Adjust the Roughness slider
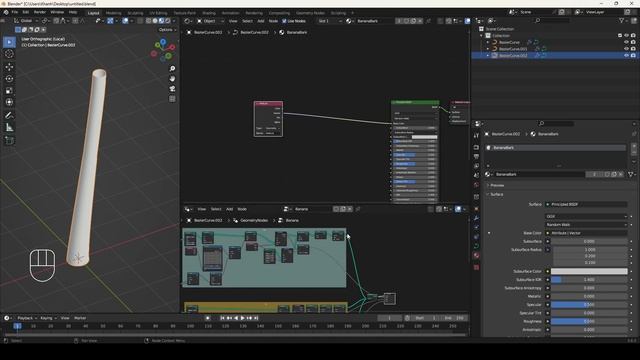The width and height of the screenshot is (640, 360). coord(589,321)
